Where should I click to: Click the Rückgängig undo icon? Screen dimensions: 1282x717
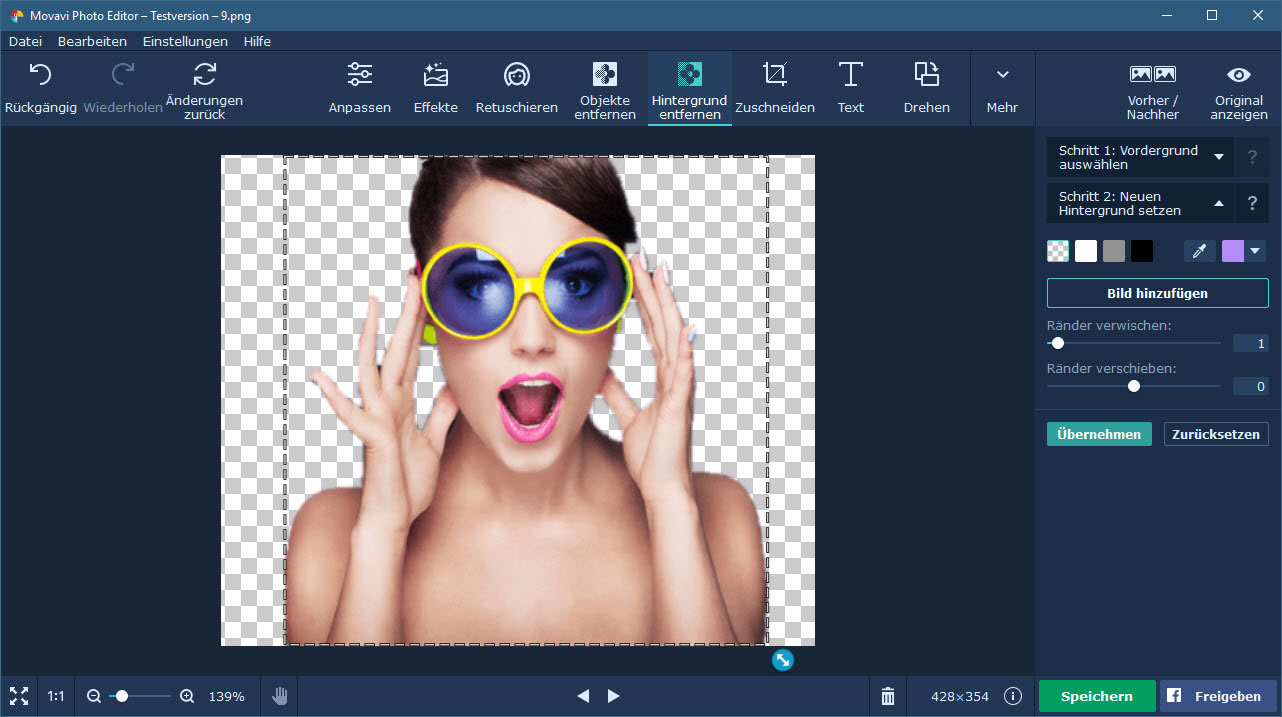[x=40, y=74]
